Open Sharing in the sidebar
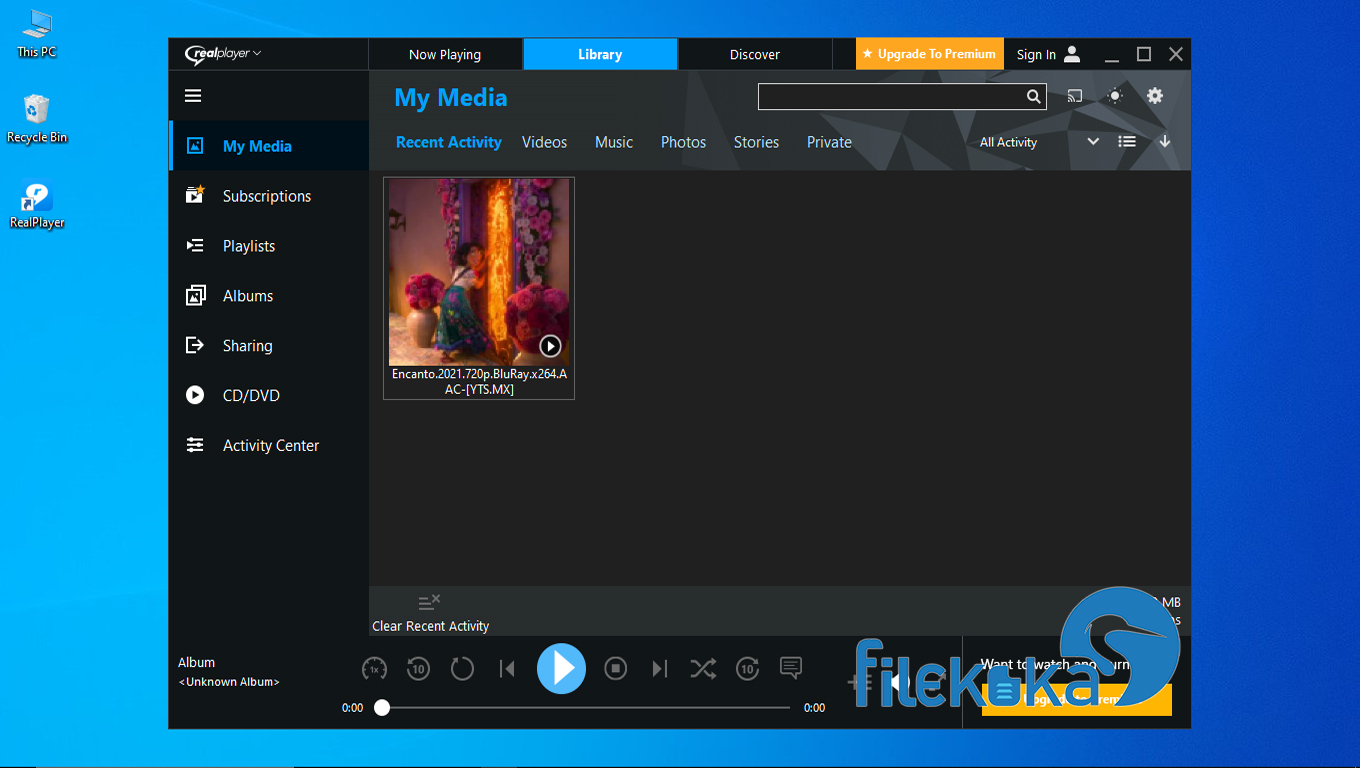Screen dimensions: 1360x768 coord(269,346)
